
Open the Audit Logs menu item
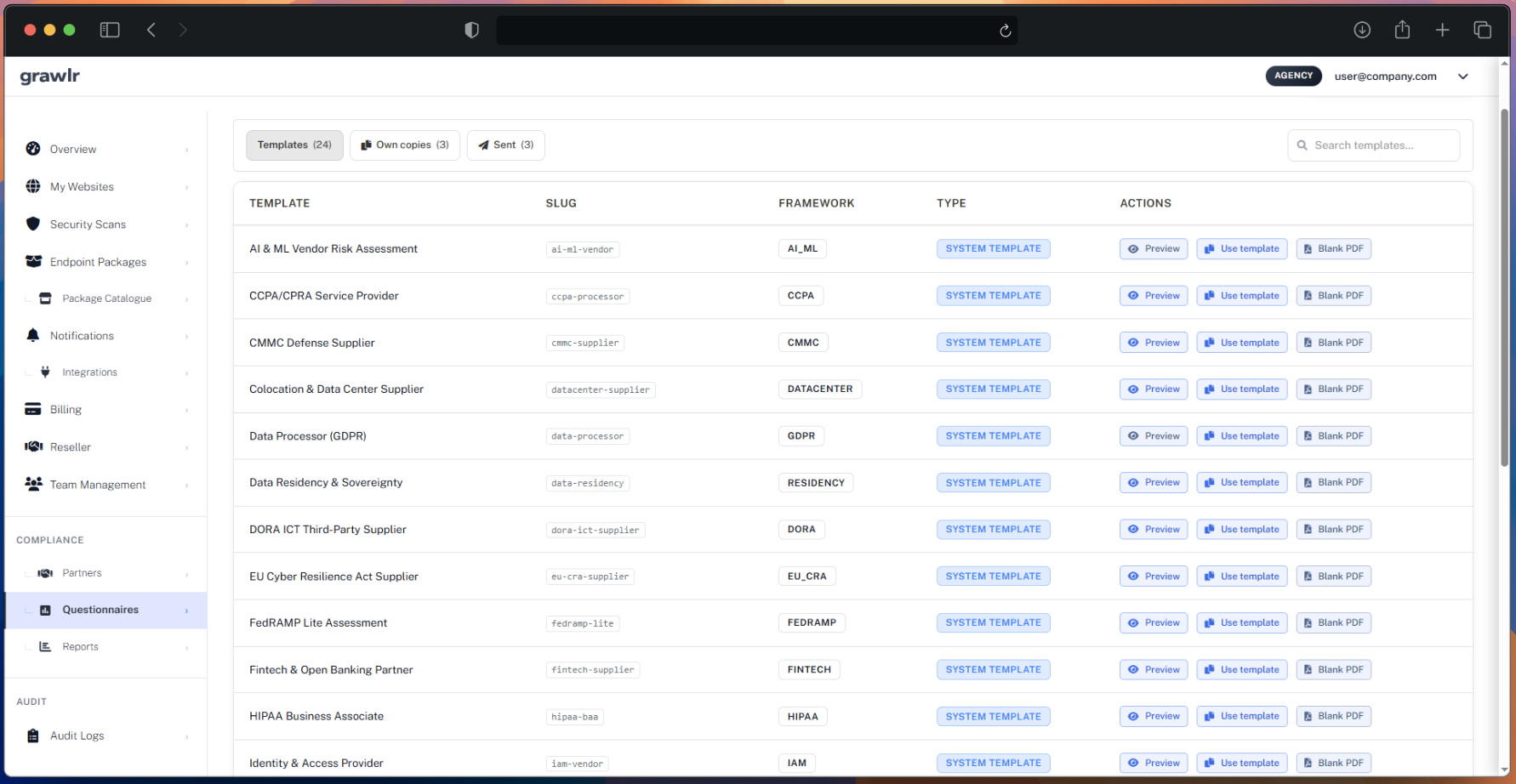coord(106,736)
